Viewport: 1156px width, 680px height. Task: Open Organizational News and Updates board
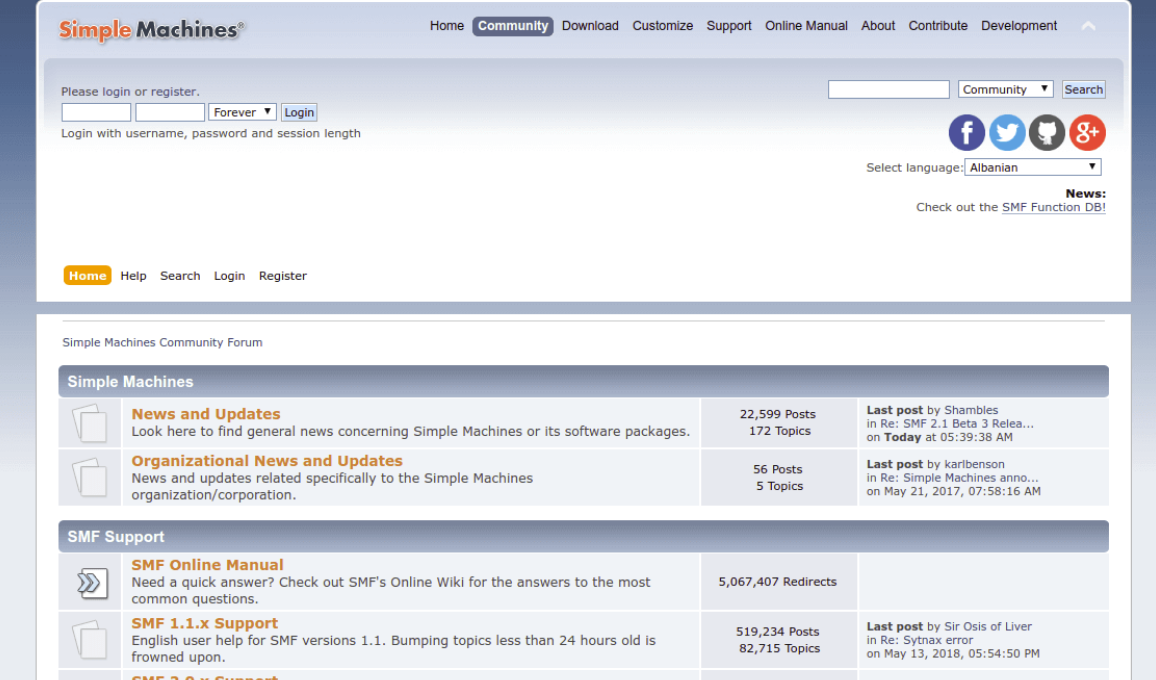click(x=267, y=461)
